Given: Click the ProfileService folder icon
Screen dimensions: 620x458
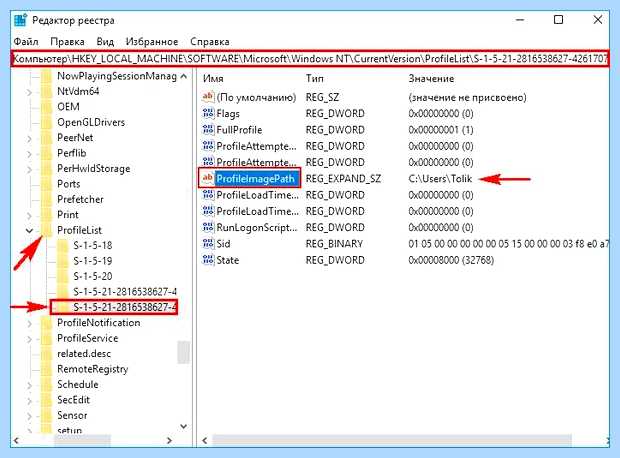Looking at the screenshot, I should (47, 338).
